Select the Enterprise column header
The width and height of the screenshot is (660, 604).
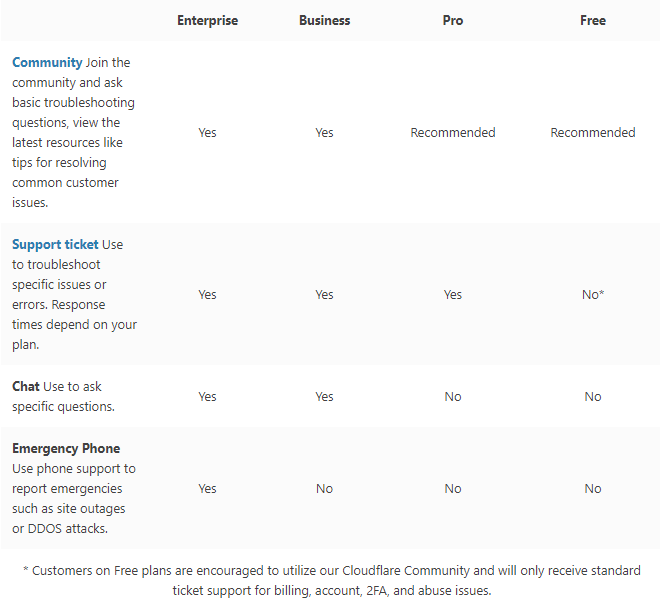pos(208,21)
